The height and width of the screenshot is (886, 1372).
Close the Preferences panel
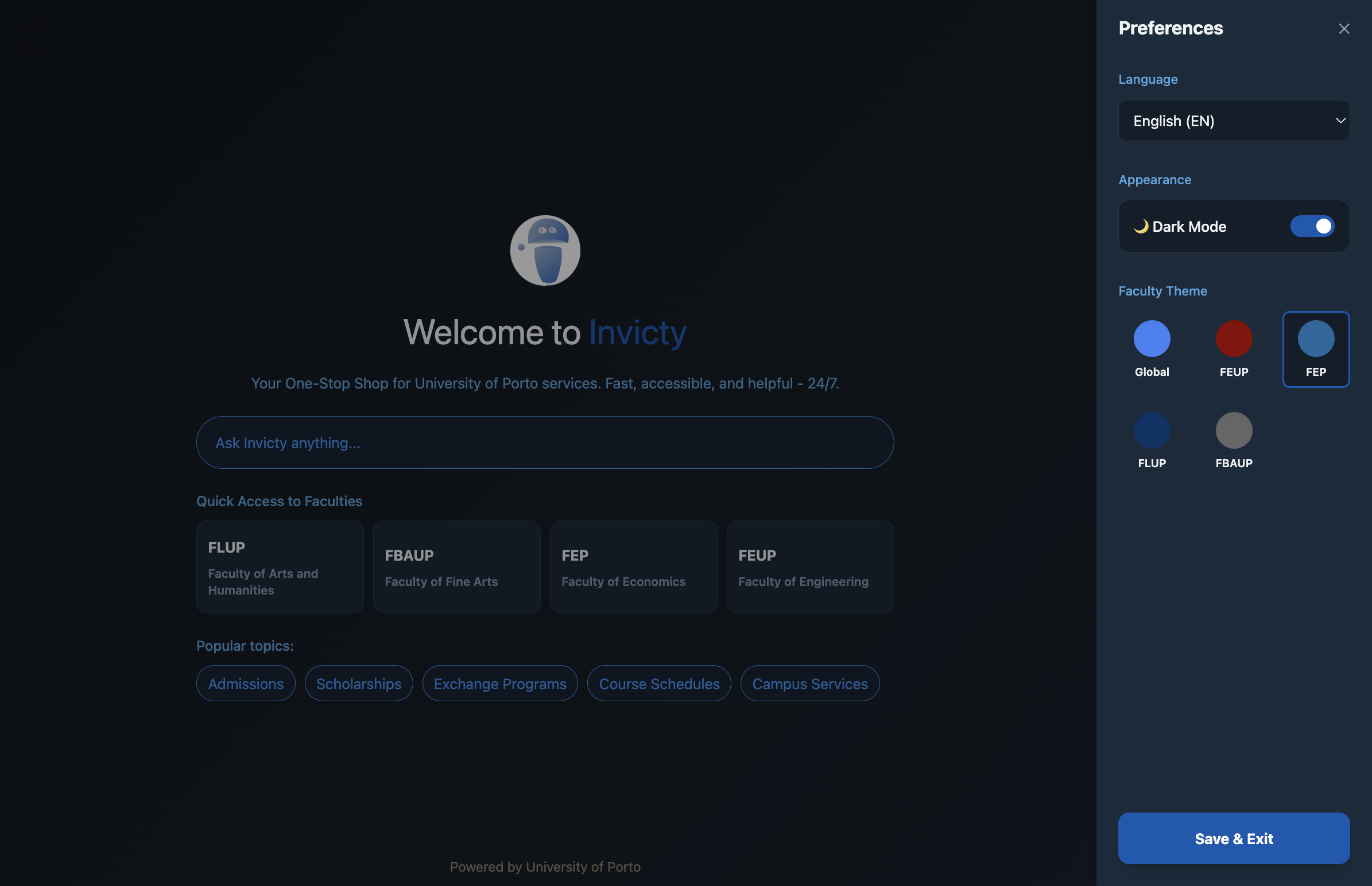tap(1343, 29)
